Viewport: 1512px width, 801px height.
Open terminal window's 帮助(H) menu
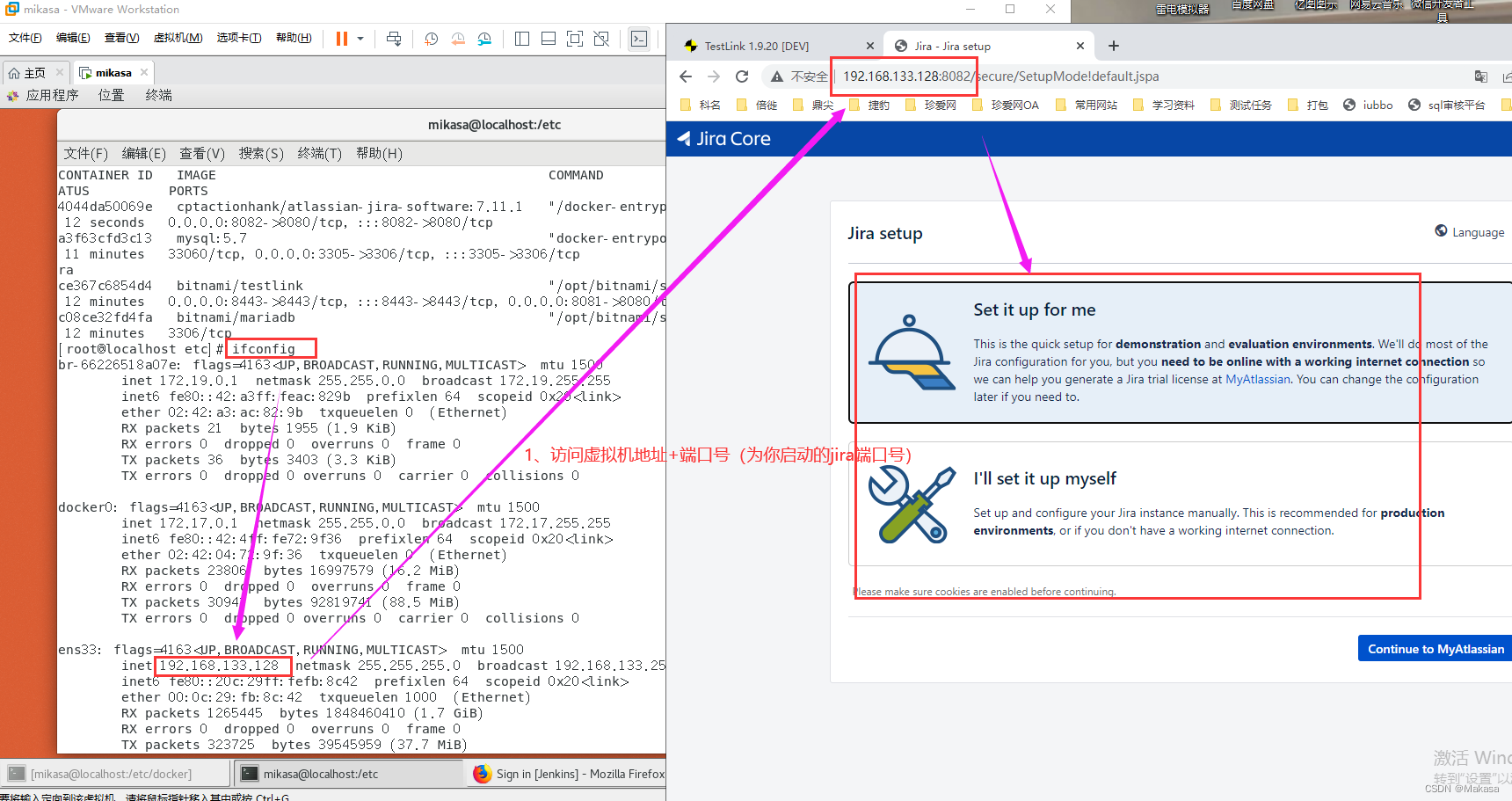click(379, 153)
